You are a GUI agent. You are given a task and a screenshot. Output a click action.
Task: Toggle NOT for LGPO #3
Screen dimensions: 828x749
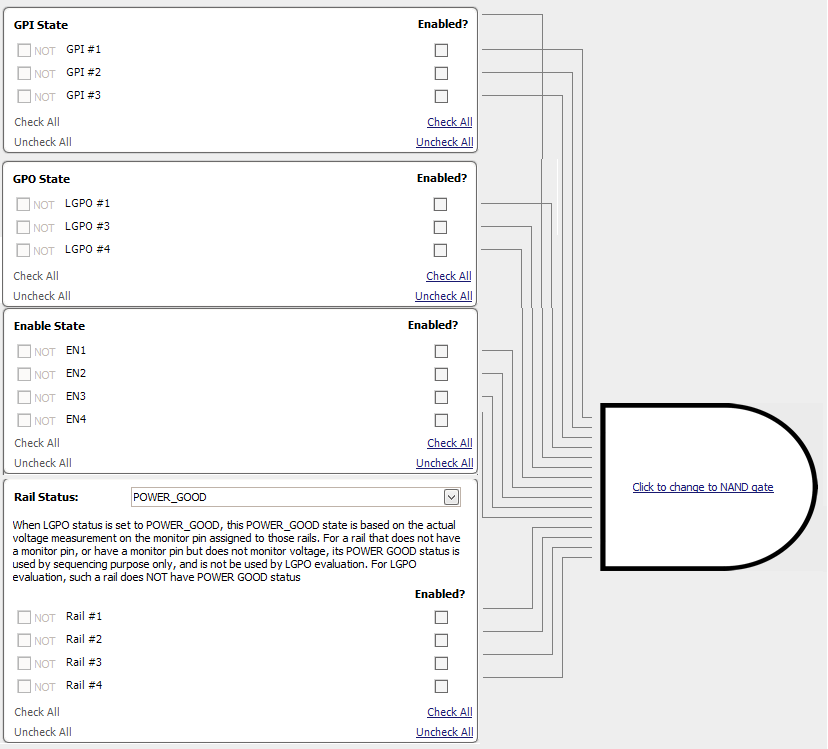(x=23, y=226)
